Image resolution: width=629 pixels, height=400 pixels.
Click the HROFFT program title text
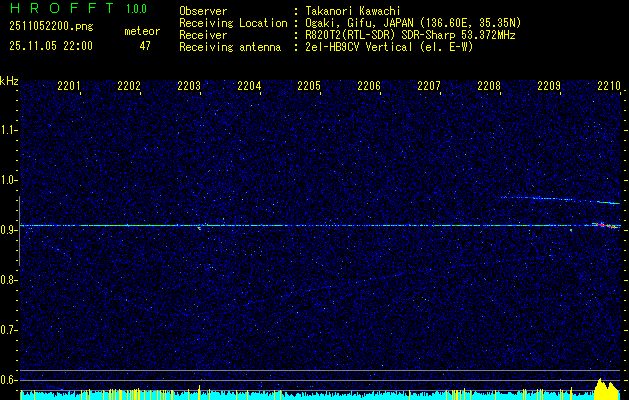click(x=61, y=8)
